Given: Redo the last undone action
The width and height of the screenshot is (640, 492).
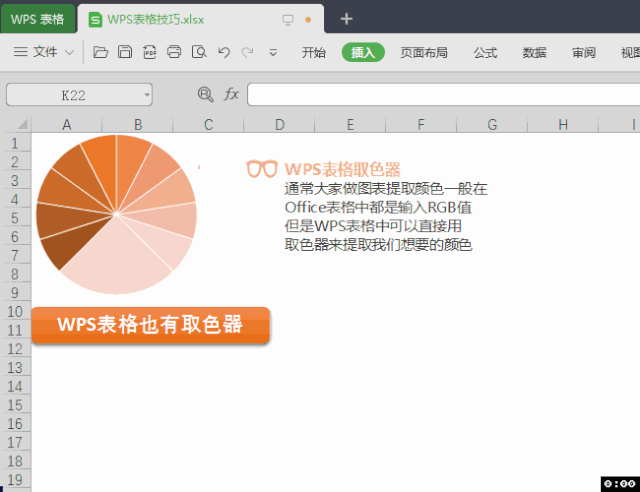Looking at the screenshot, I should point(247,52).
